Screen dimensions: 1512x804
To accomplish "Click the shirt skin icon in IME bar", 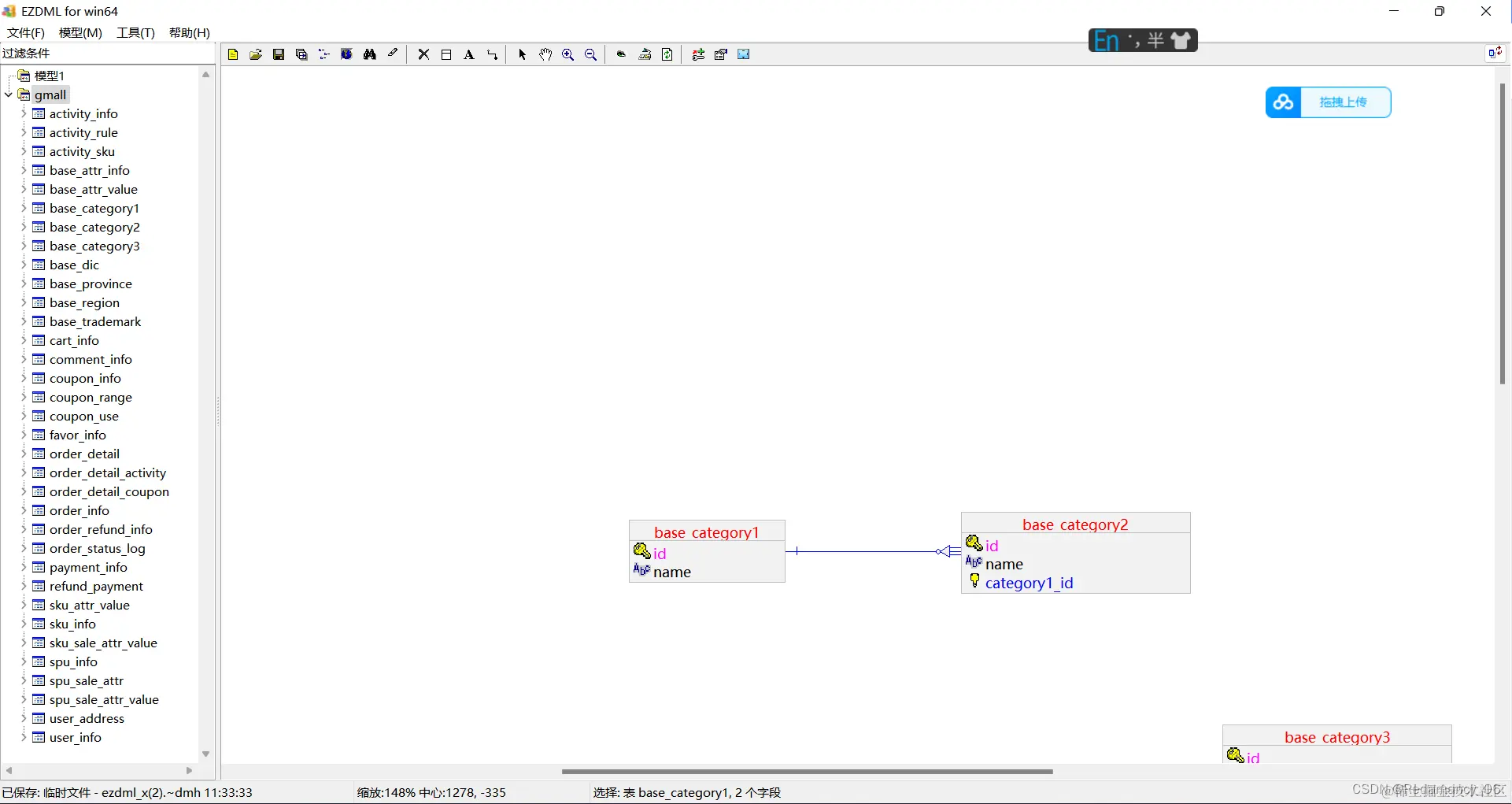I will point(1181,40).
